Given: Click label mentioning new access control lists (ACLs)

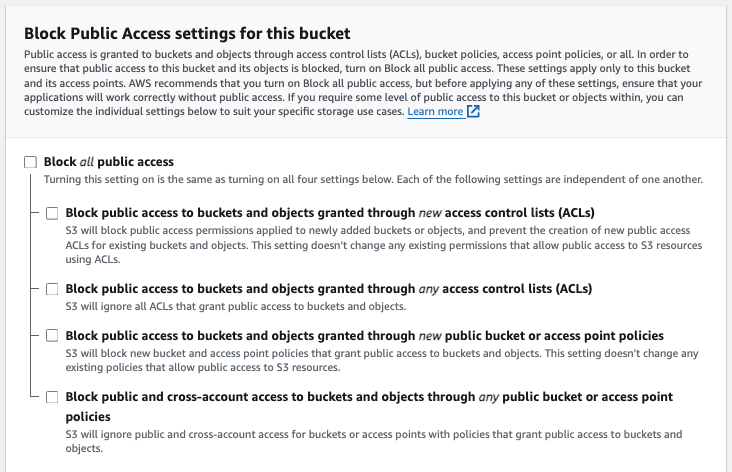Looking at the screenshot, I should tap(330, 213).
